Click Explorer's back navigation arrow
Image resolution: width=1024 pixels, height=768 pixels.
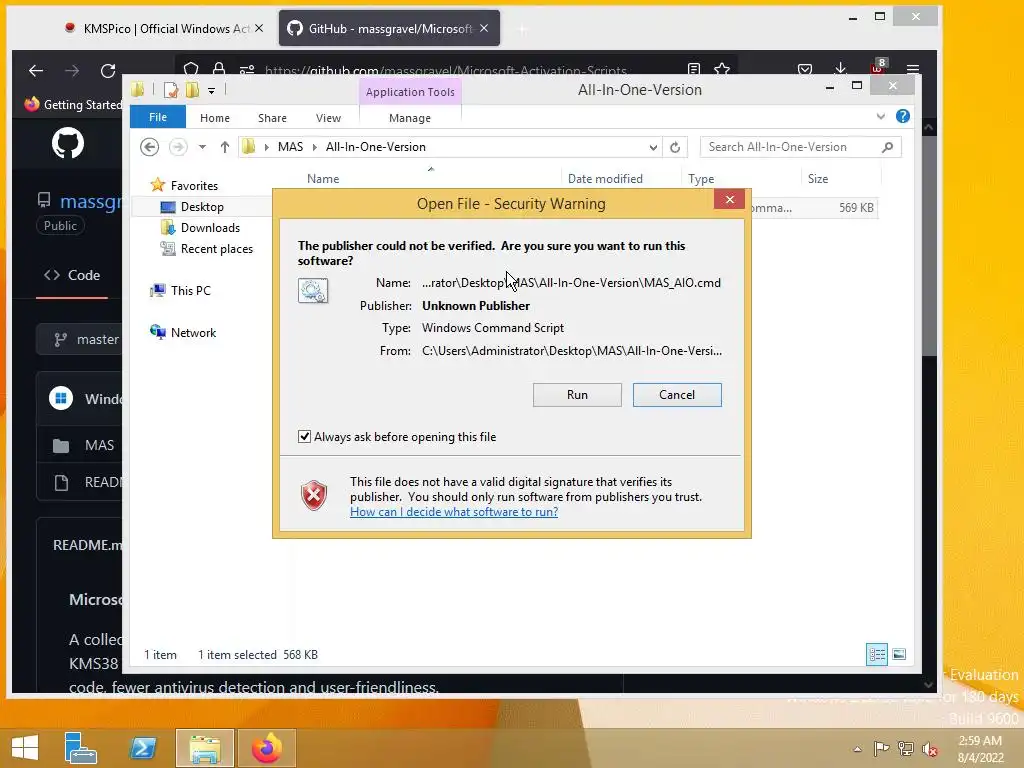point(150,147)
